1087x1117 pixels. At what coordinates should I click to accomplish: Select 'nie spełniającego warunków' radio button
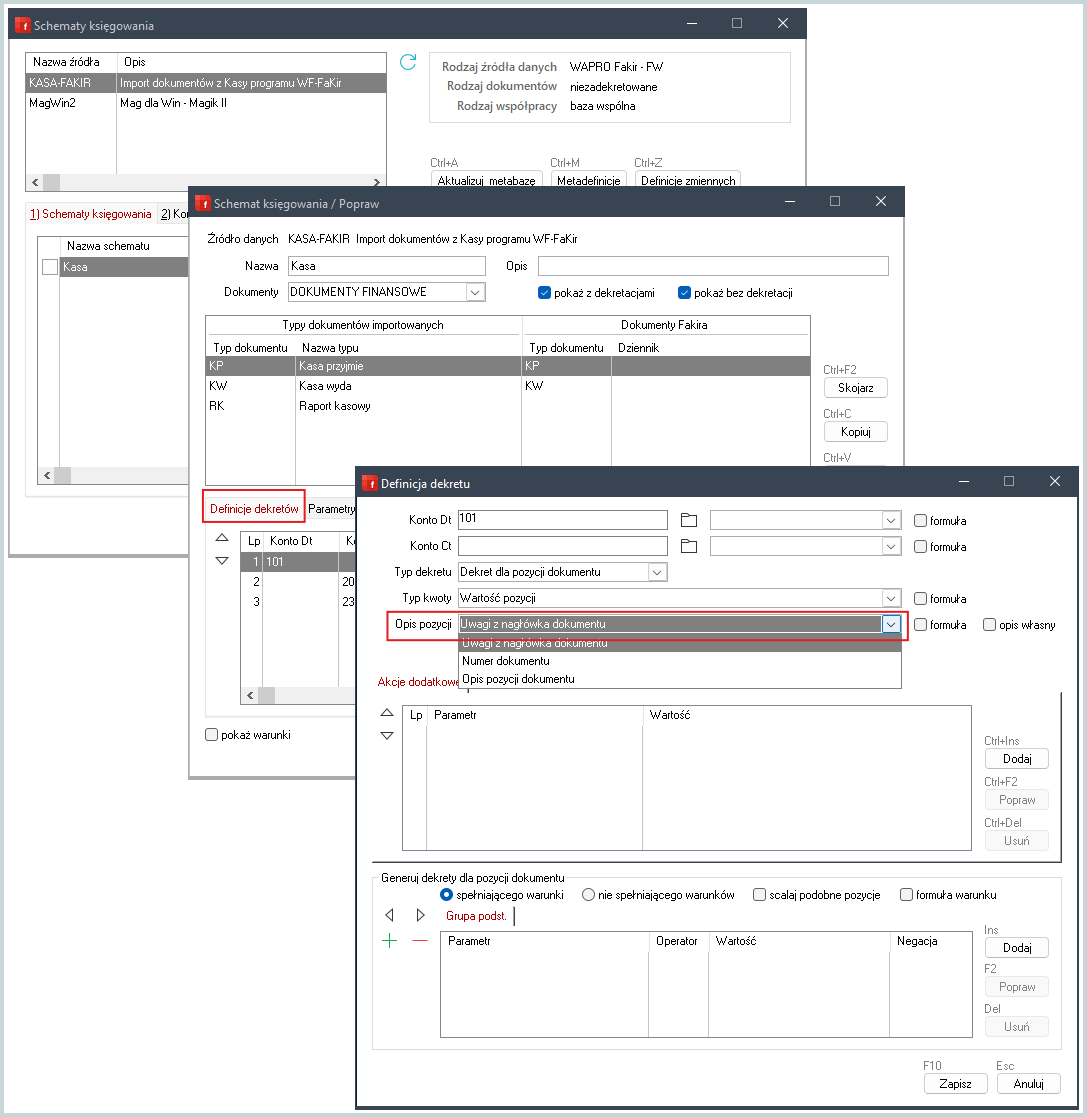tap(588, 895)
